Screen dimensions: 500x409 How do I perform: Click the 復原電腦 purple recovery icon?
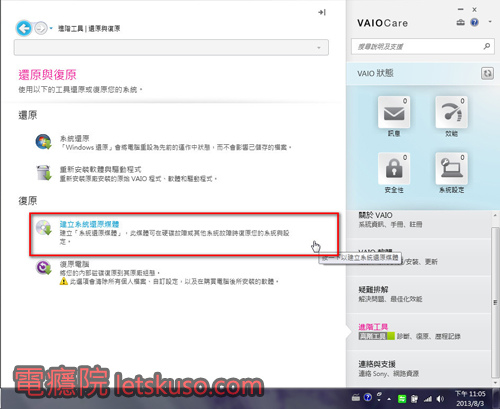pos(44,267)
